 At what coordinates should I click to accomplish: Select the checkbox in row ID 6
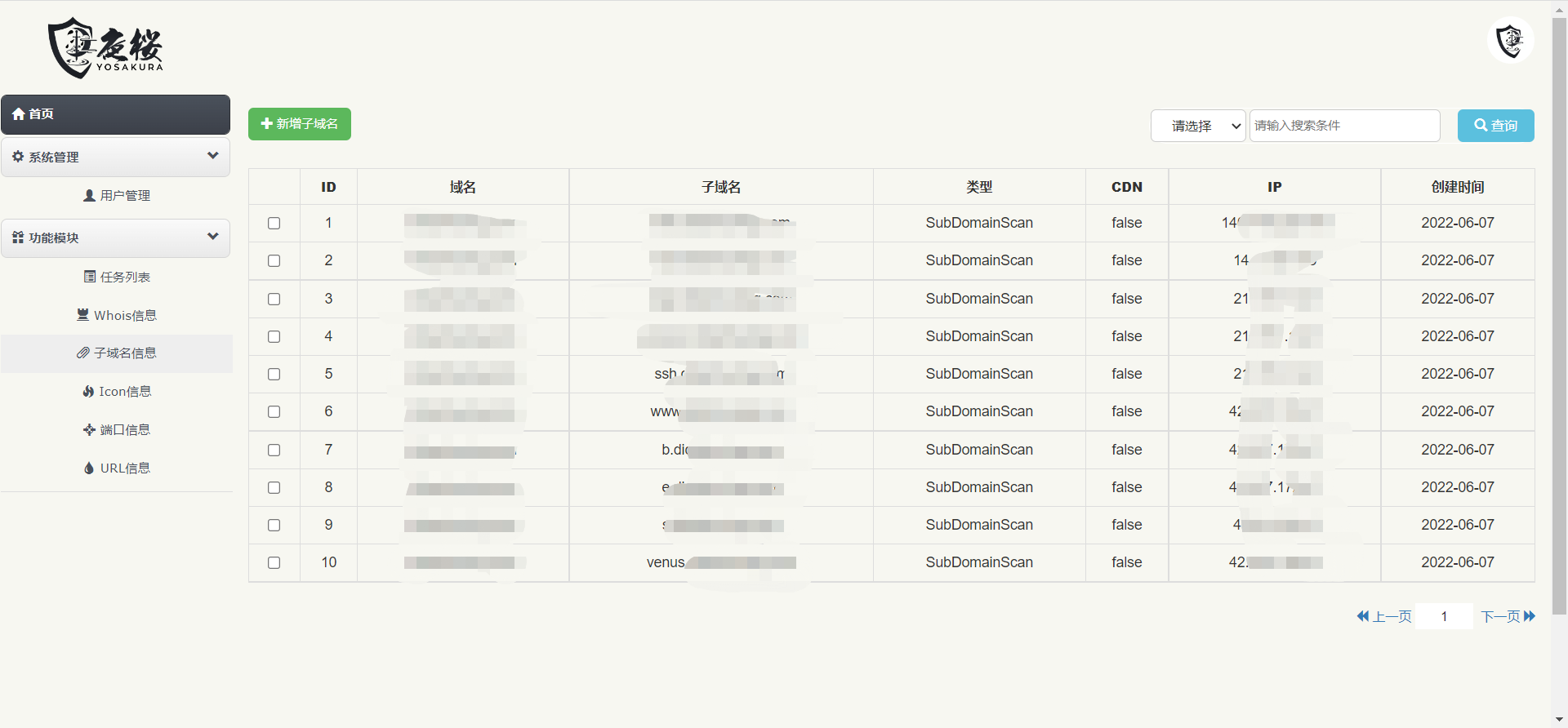click(x=274, y=411)
